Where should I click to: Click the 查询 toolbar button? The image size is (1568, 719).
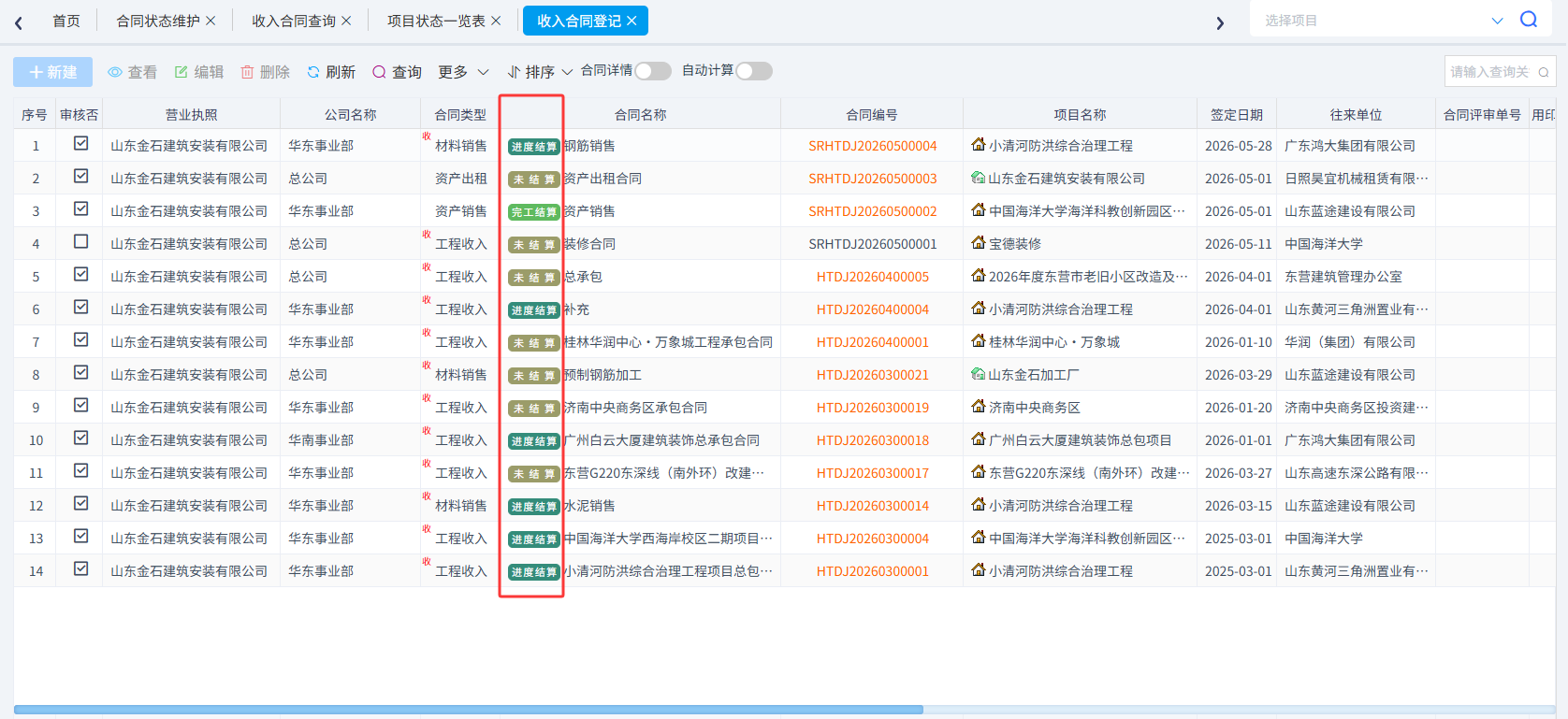pos(398,72)
